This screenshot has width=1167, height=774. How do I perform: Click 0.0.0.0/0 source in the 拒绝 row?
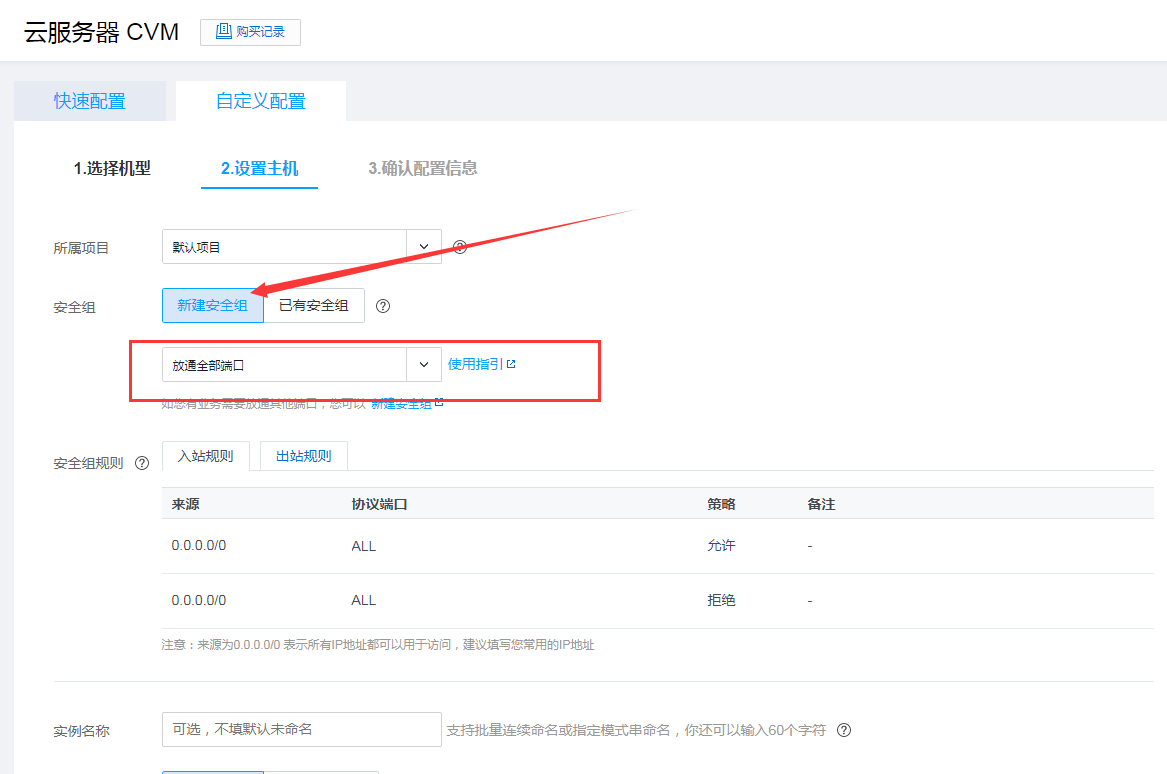tap(199, 601)
